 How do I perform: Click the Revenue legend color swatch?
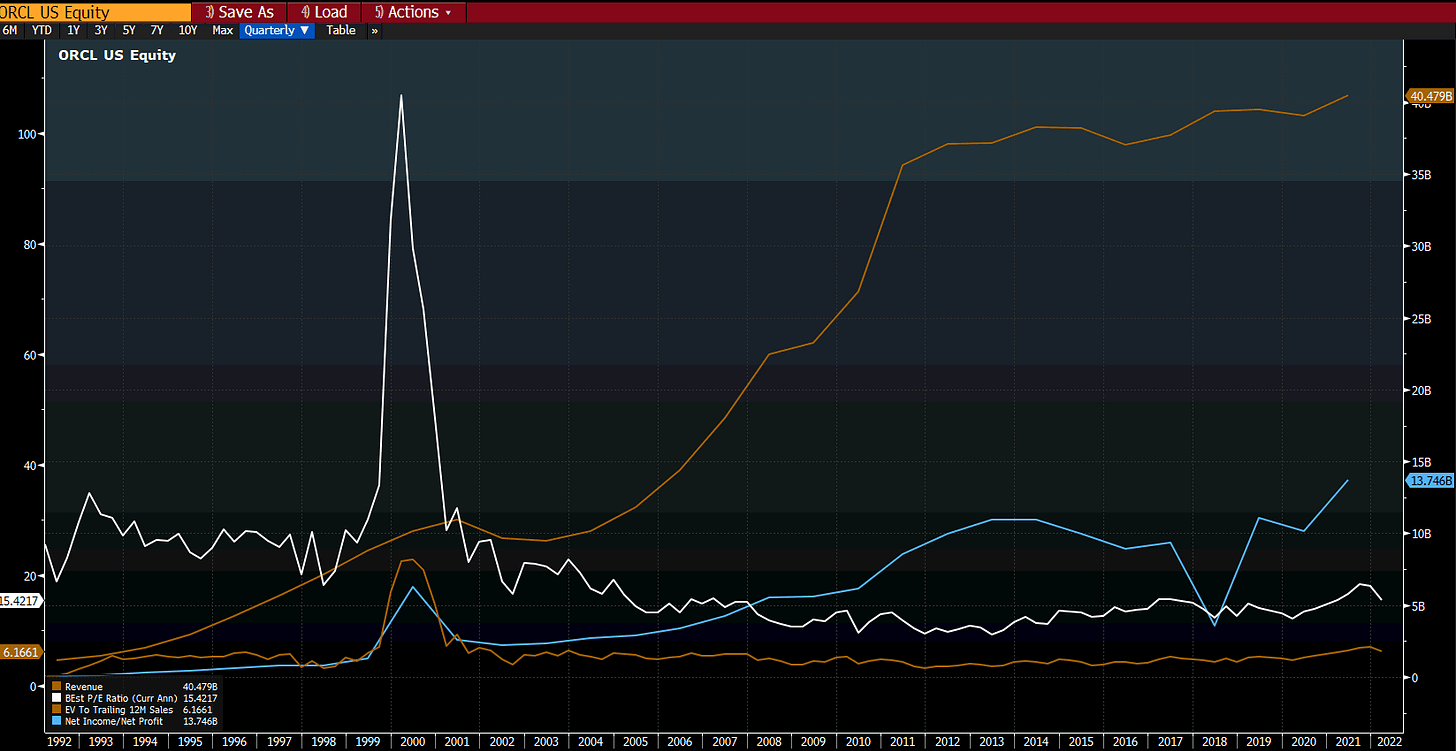point(55,687)
